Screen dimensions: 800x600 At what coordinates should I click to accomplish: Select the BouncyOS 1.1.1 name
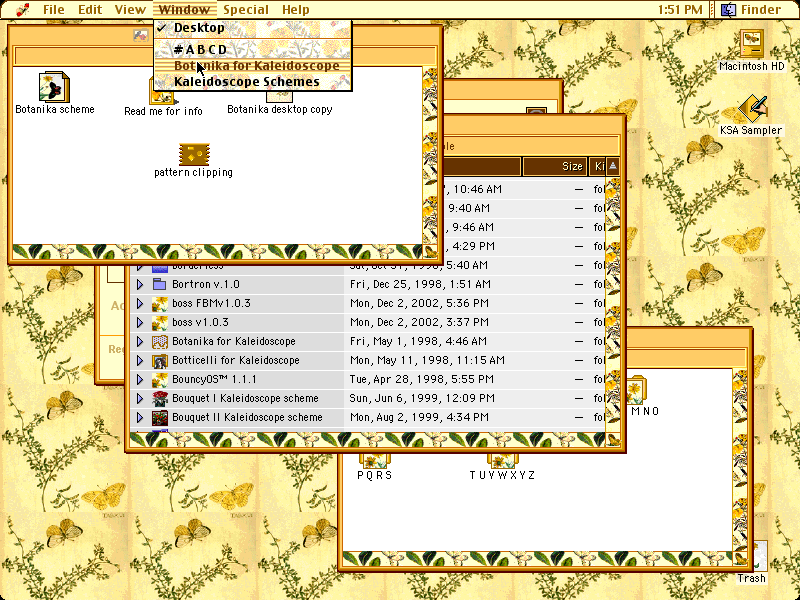pyautogui.click(x=214, y=380)
